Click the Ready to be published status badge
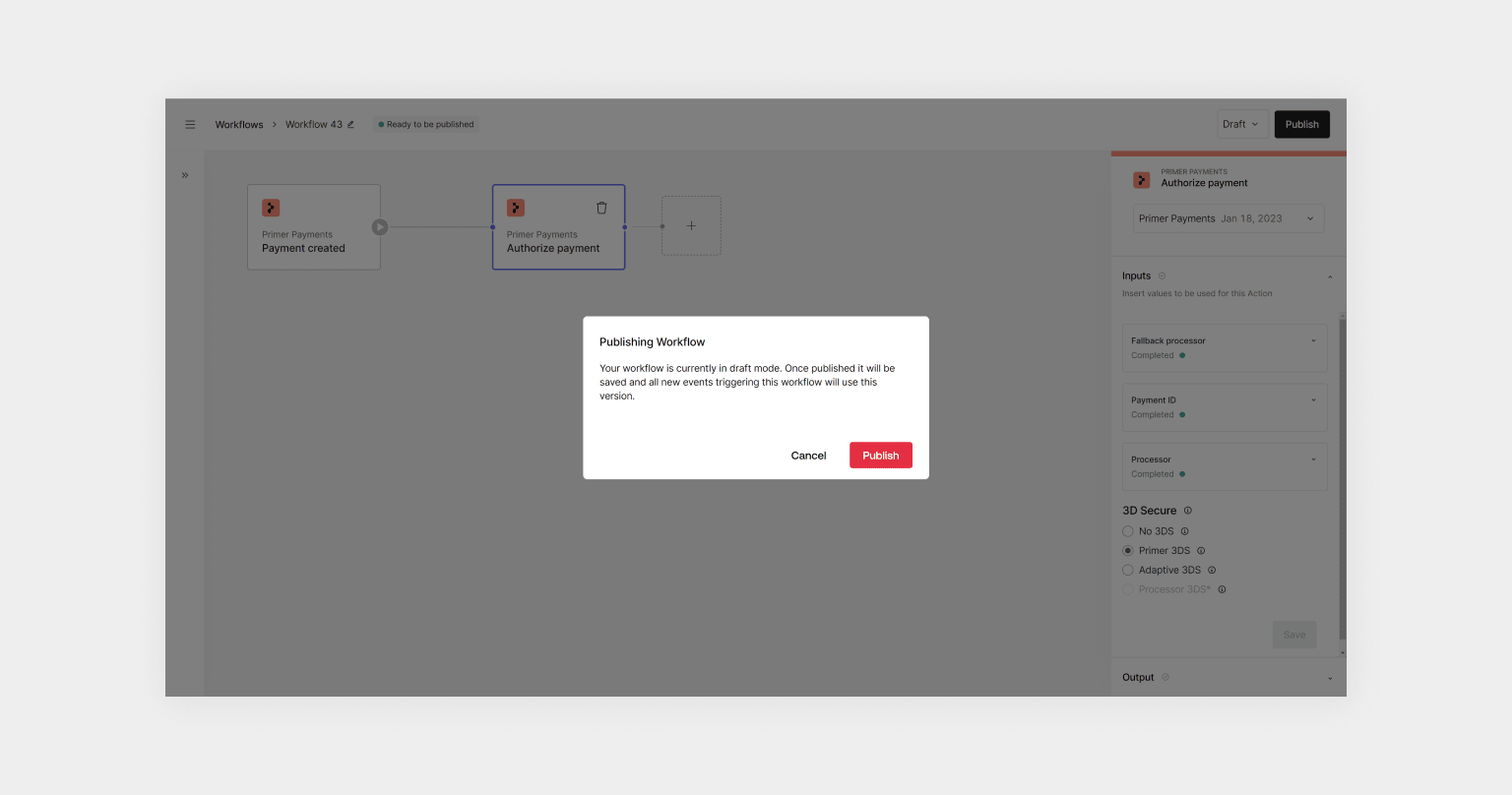Viewport: 1512px width, 795px height. click(x=426, y=124)
